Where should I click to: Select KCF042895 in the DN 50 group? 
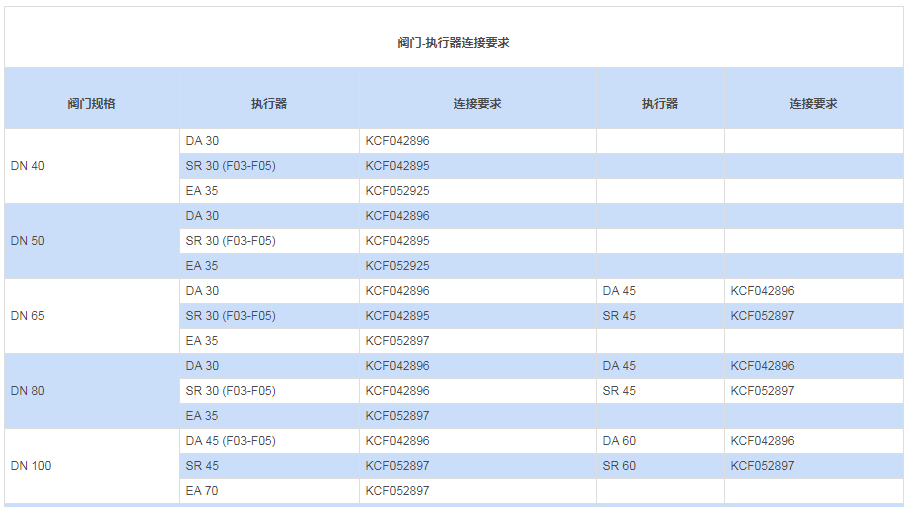click(x=397, y=241)
